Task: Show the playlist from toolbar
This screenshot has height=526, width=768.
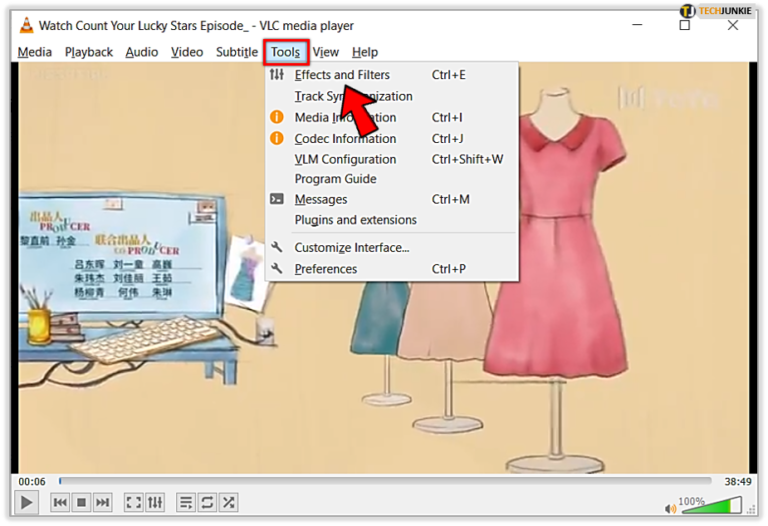Action: tap(186, 502)
